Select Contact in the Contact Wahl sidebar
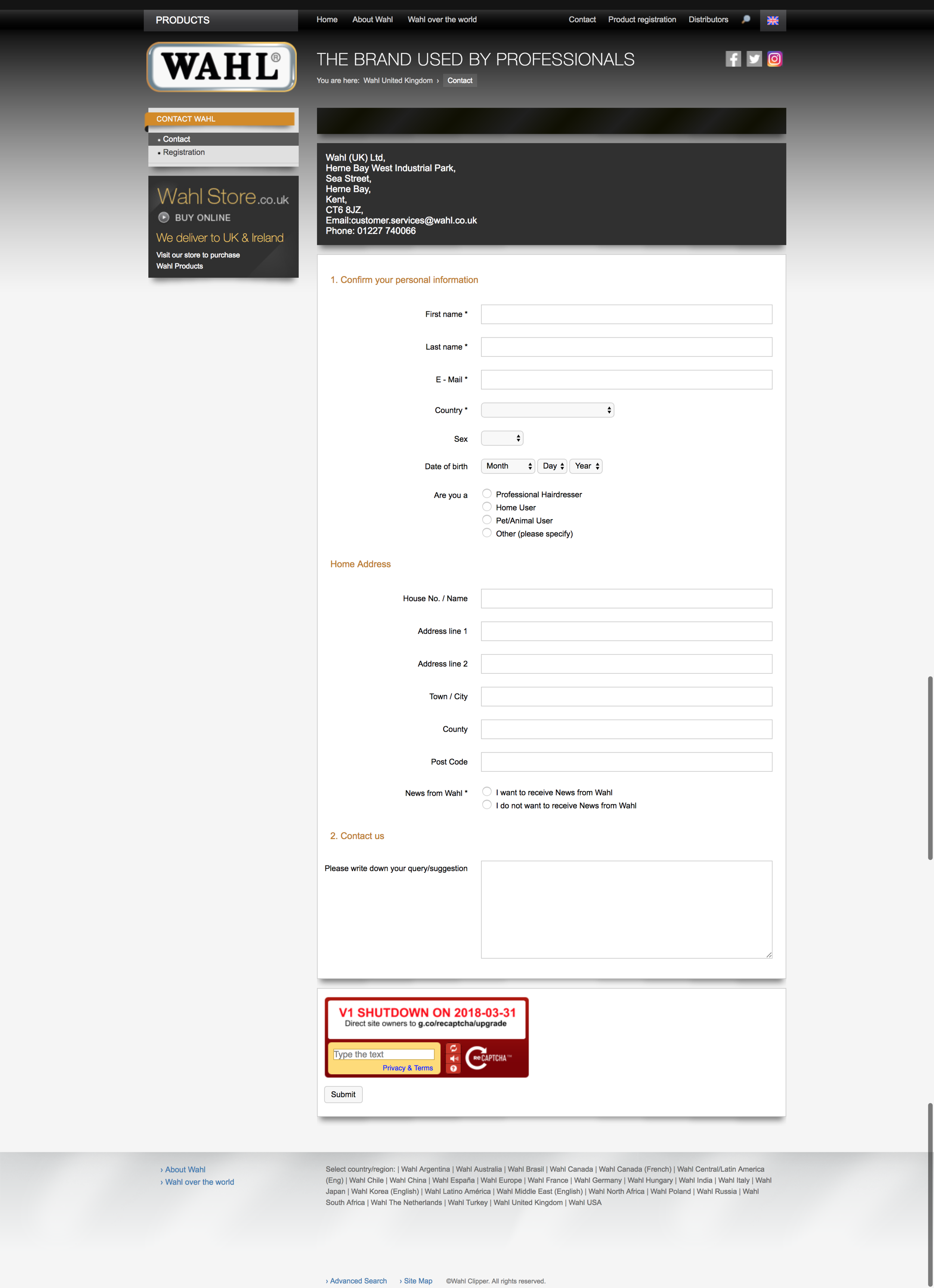934x1288 pixels. (x=223, y=139)
